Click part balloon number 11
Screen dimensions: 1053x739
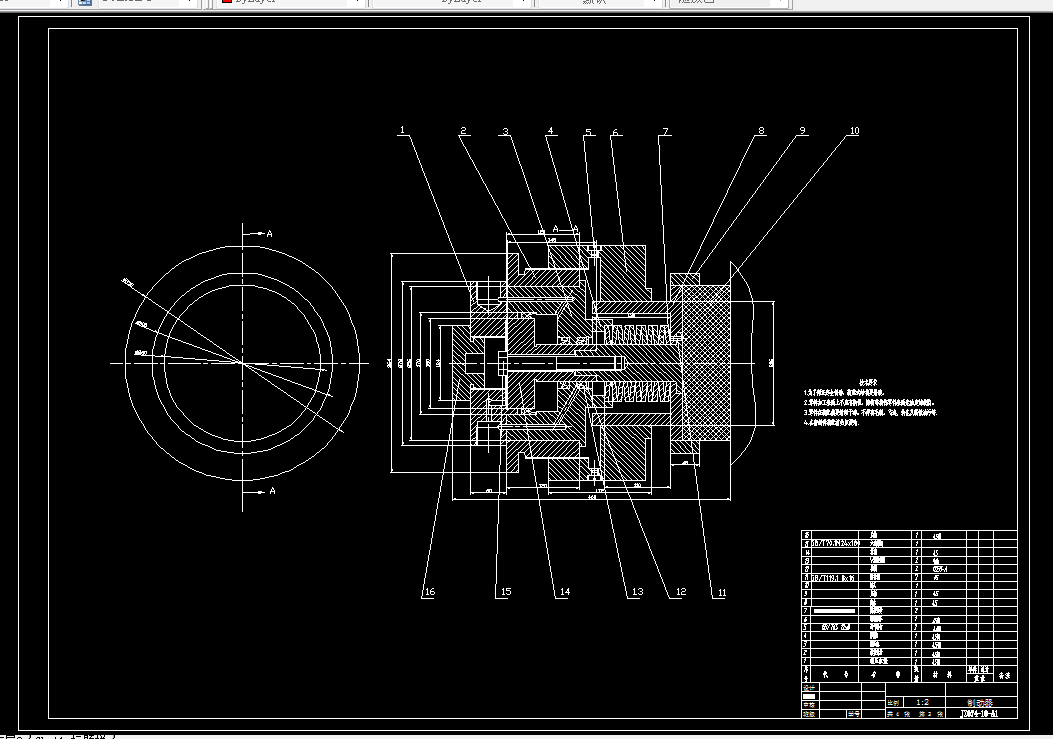pyautogui.click(x=722, y=593)
